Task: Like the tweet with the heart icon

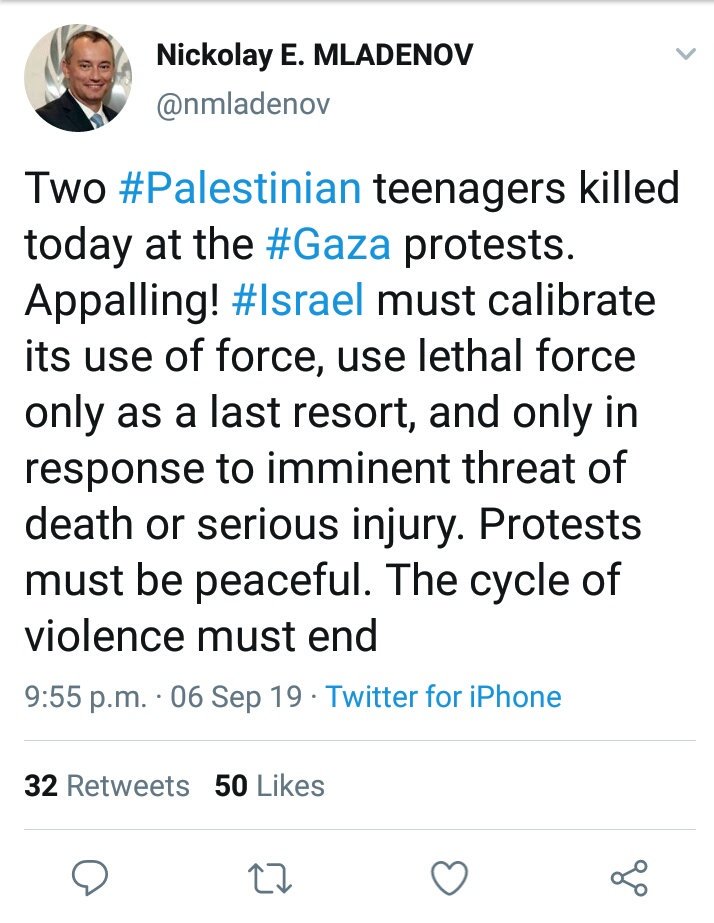Action: pyautogui.click(x=449, y=877)
